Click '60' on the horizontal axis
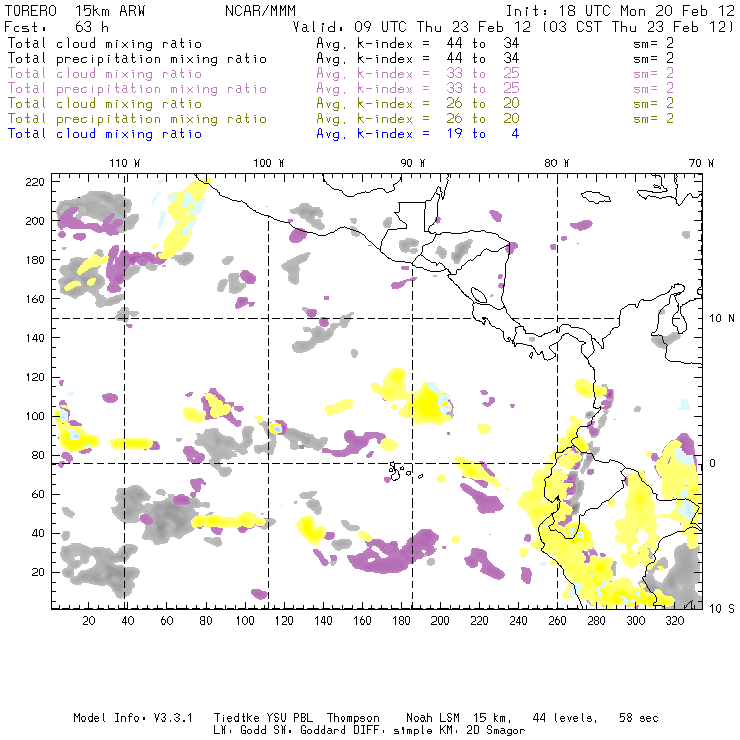Screen dimensions: 740x740 (x=167, y=621)
